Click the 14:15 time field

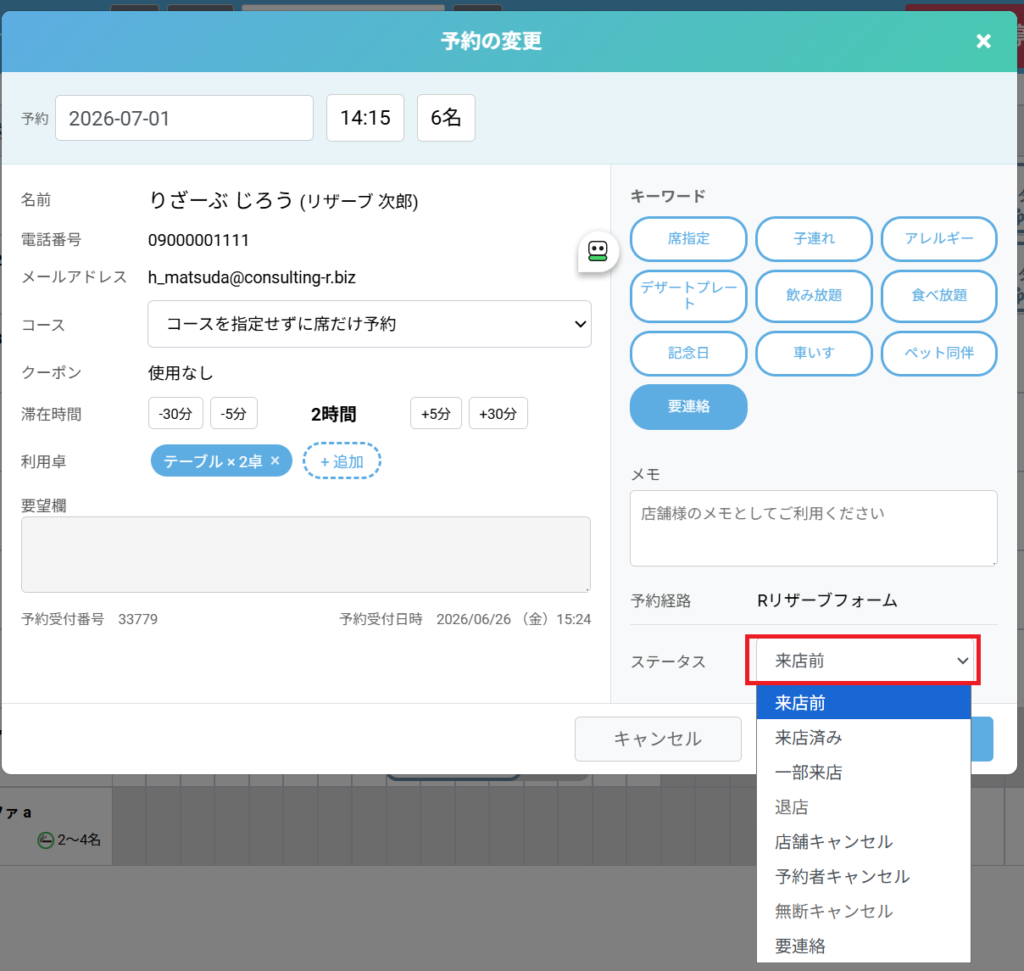[365, 118]
